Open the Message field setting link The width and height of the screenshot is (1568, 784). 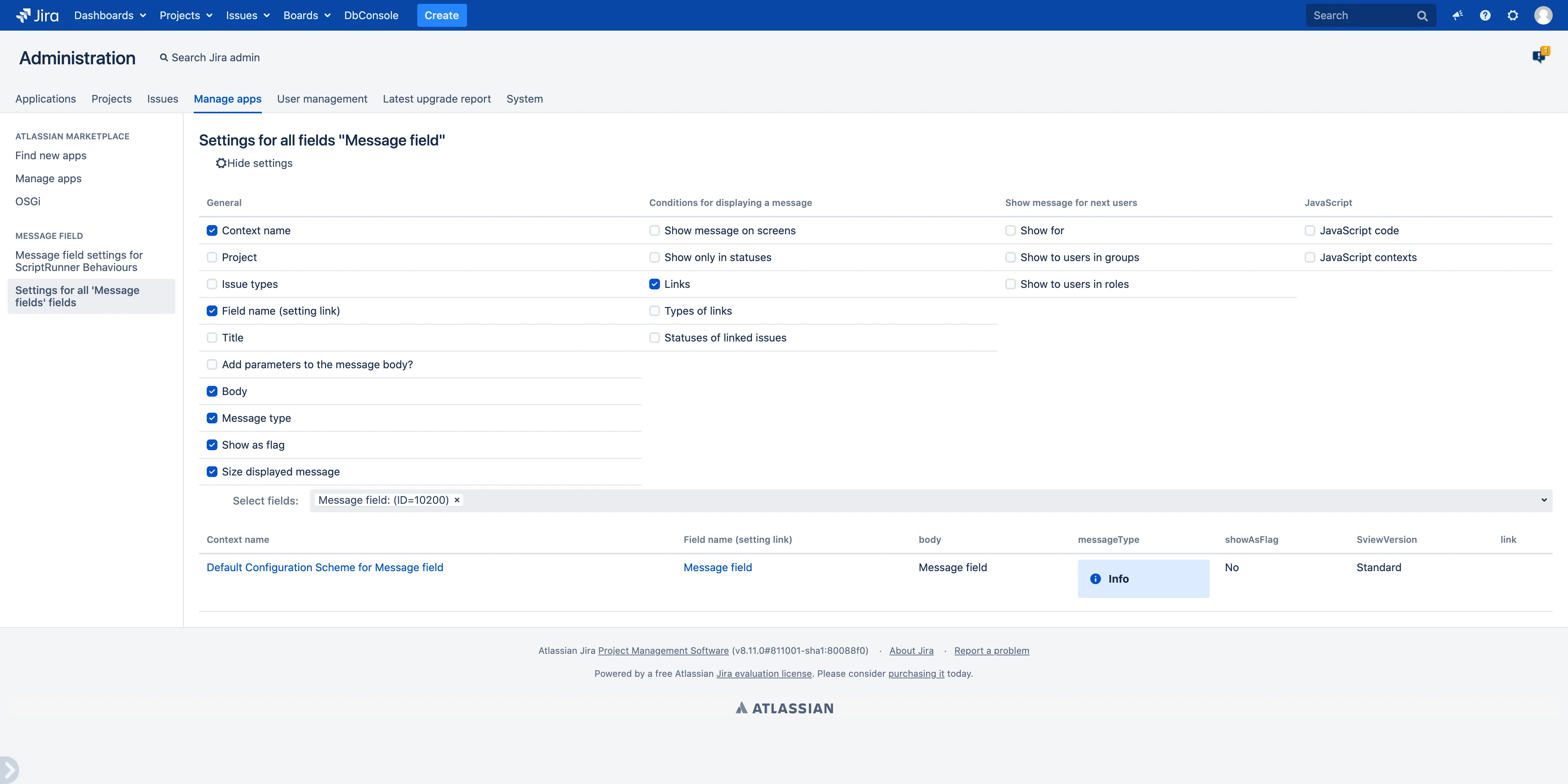(718, 567)
